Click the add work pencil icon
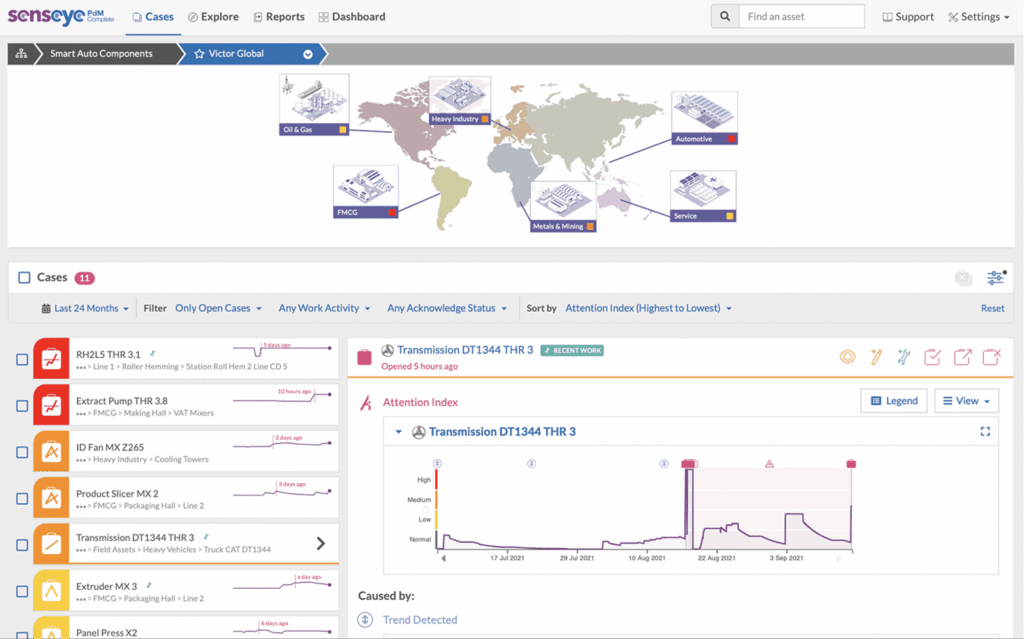Image resolution: width=1024 pixels, height=639 pixels. pos(876,356)
